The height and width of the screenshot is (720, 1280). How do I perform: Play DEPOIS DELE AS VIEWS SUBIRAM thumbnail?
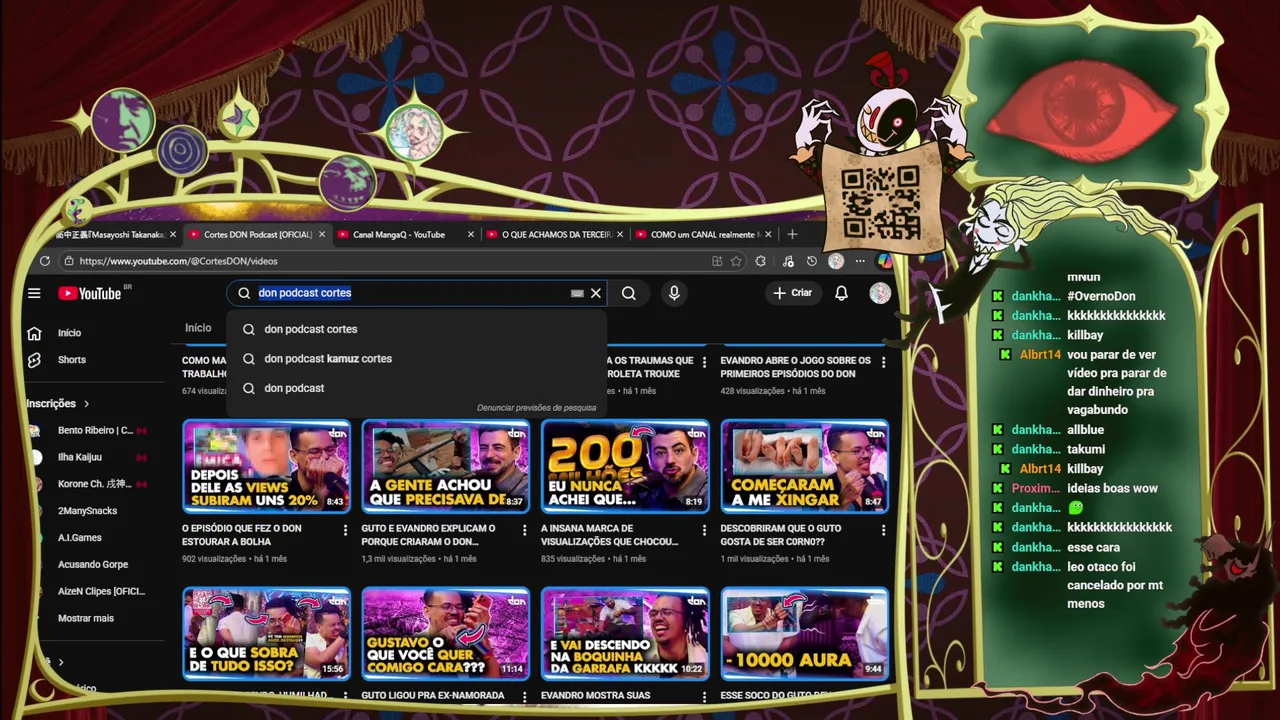pos(266,466)
